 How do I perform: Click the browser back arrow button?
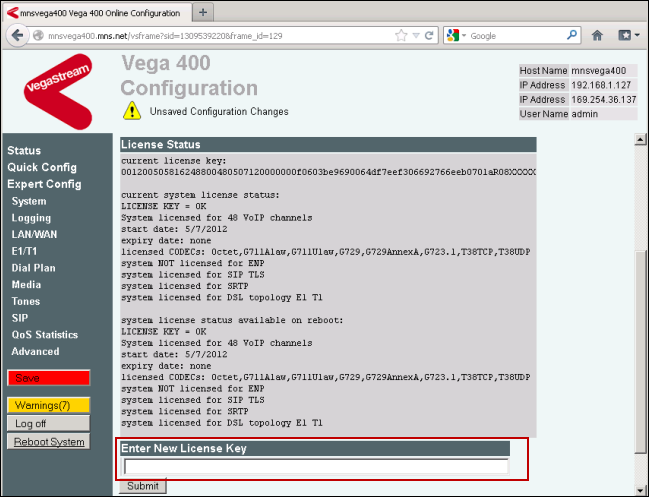[x=17, y=35]
